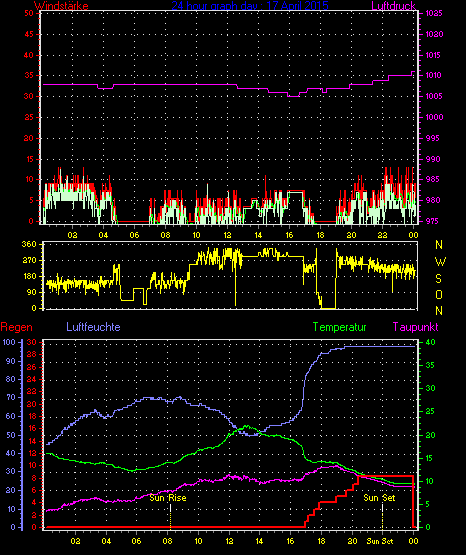This screenshot has height=555, width=466.
Task: Click the 'W' compass direction label
Action: coord(440,262)
